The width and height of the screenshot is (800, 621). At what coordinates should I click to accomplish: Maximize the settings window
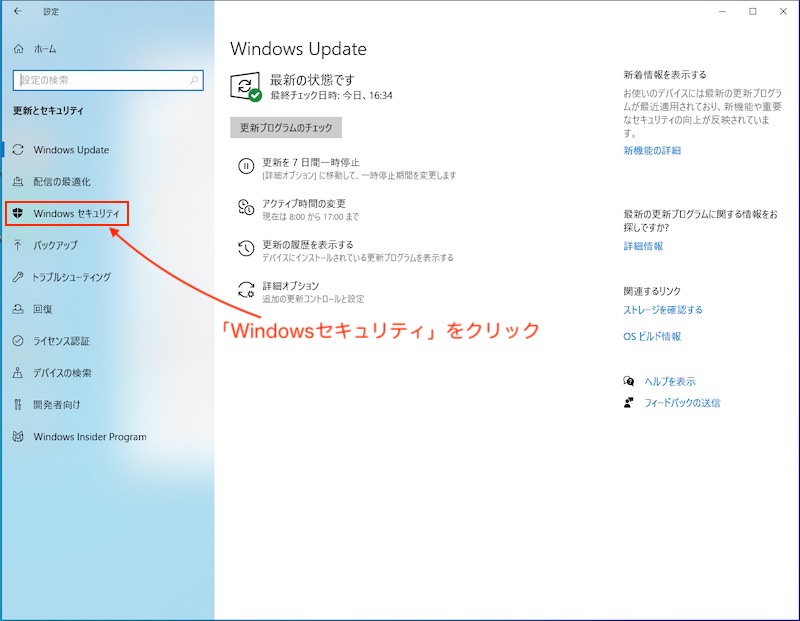pos(753,11)
